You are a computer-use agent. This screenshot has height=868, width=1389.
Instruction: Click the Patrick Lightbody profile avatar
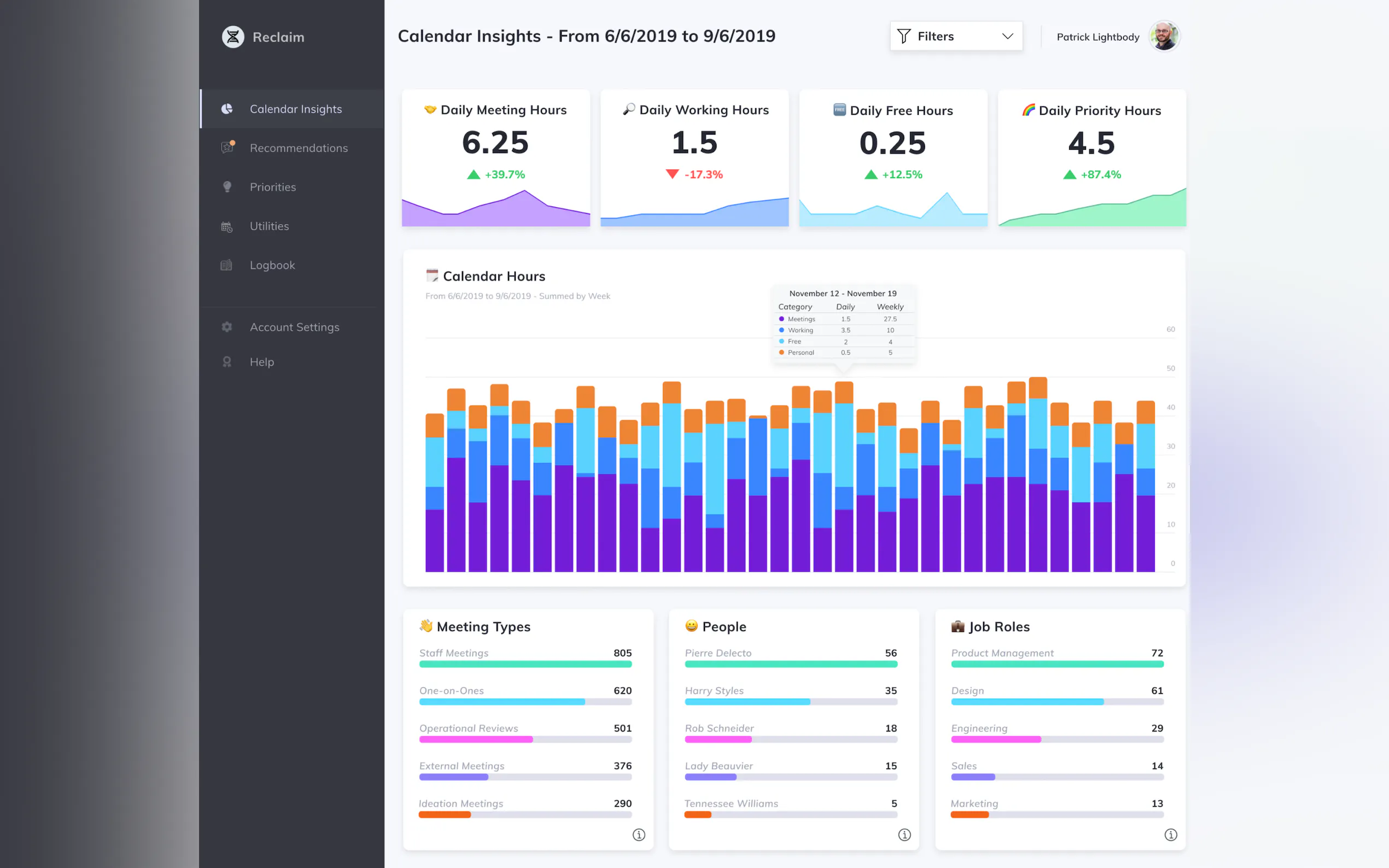point(1164,36)
